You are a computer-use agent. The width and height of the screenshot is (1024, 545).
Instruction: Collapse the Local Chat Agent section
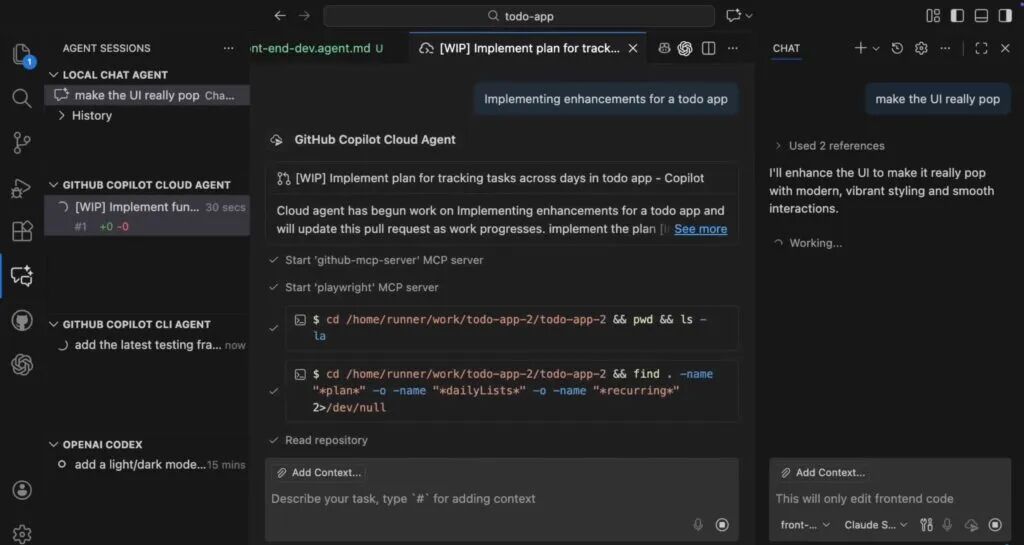54,75
